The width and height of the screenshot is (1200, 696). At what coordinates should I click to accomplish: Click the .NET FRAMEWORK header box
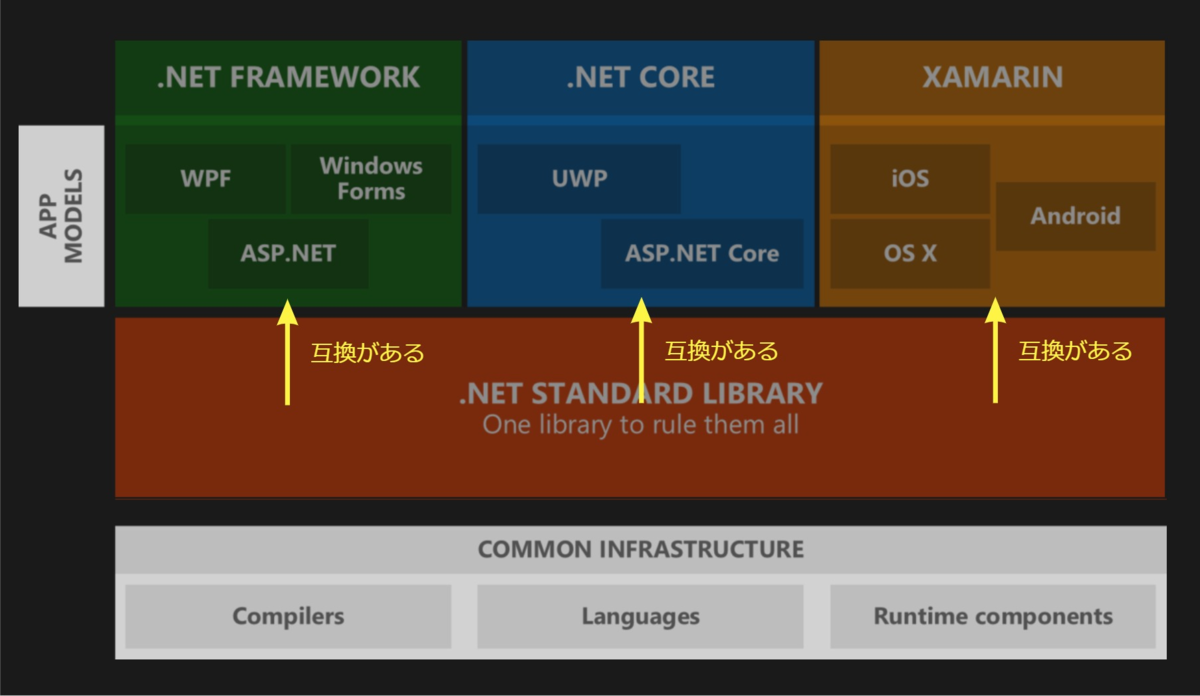tap(288, 78)
